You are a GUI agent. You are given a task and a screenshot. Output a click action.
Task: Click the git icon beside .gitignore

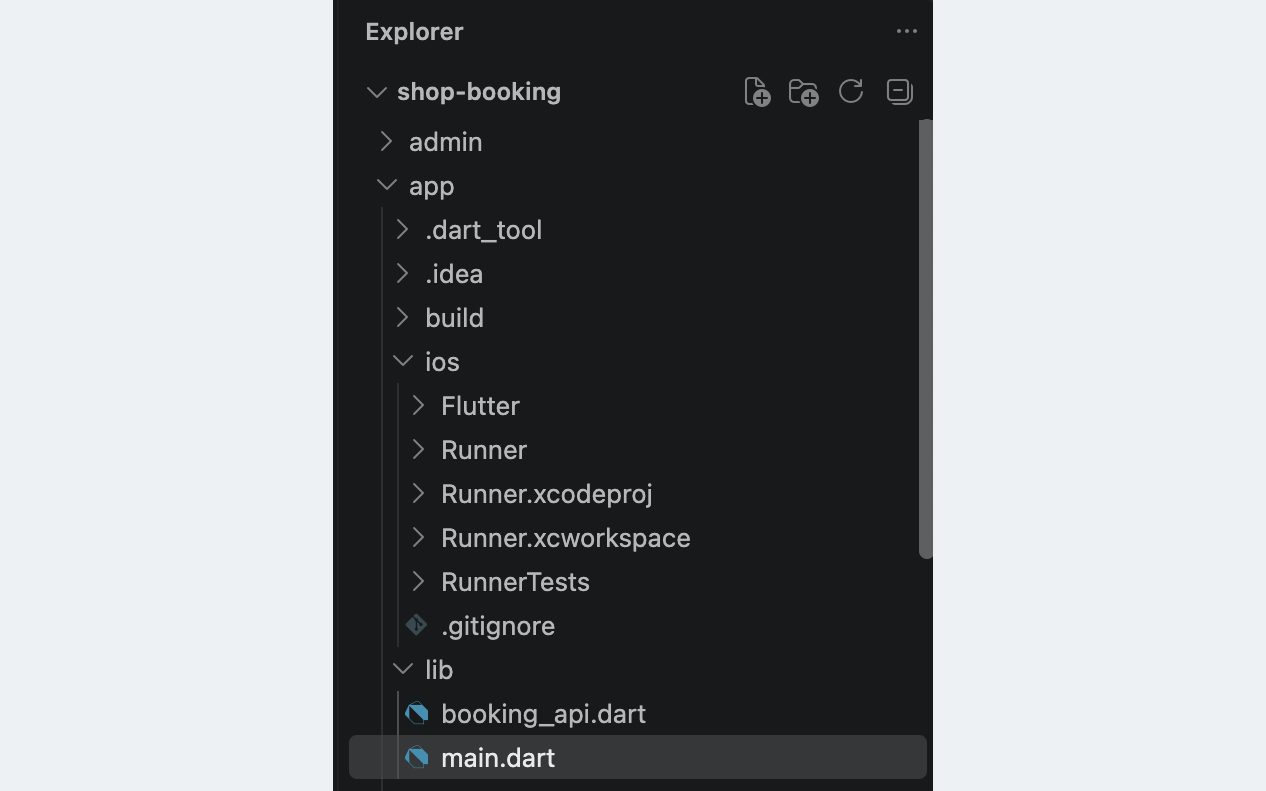416,626
